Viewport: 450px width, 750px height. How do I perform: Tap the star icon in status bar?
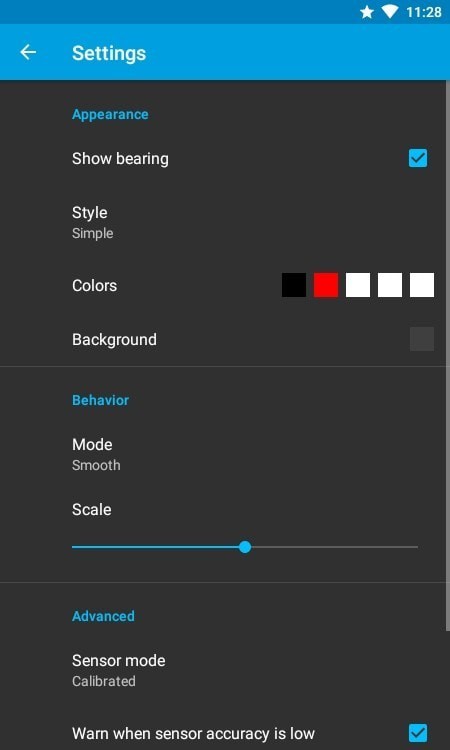click(x=367, y=12)
